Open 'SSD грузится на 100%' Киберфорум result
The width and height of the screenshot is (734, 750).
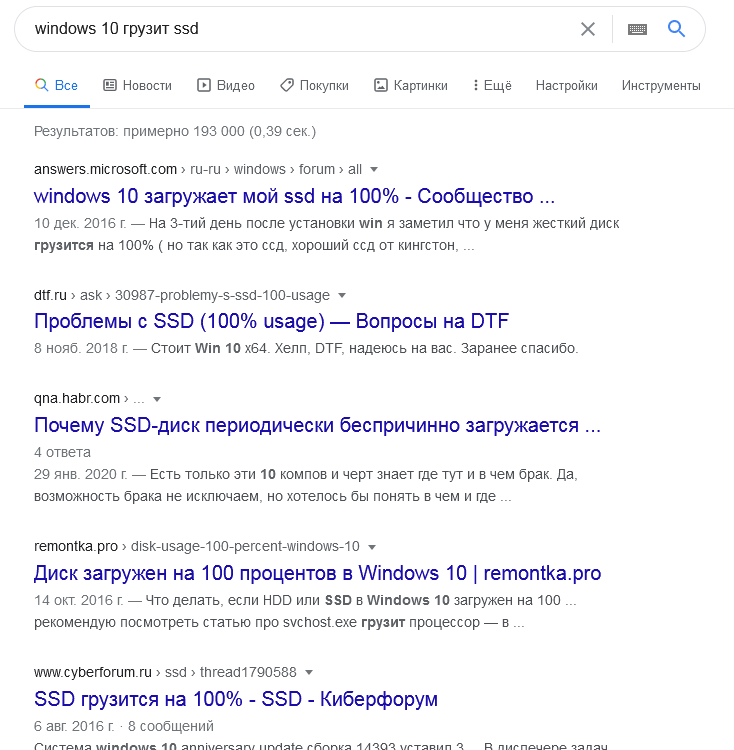tap(236, 699)
